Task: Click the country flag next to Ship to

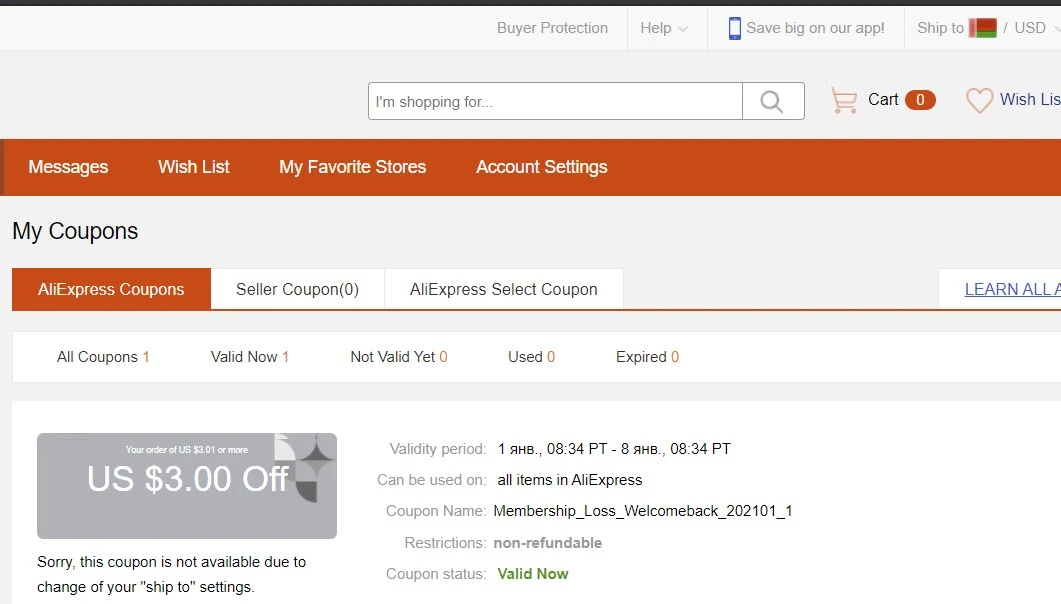Action: (983, 28)
